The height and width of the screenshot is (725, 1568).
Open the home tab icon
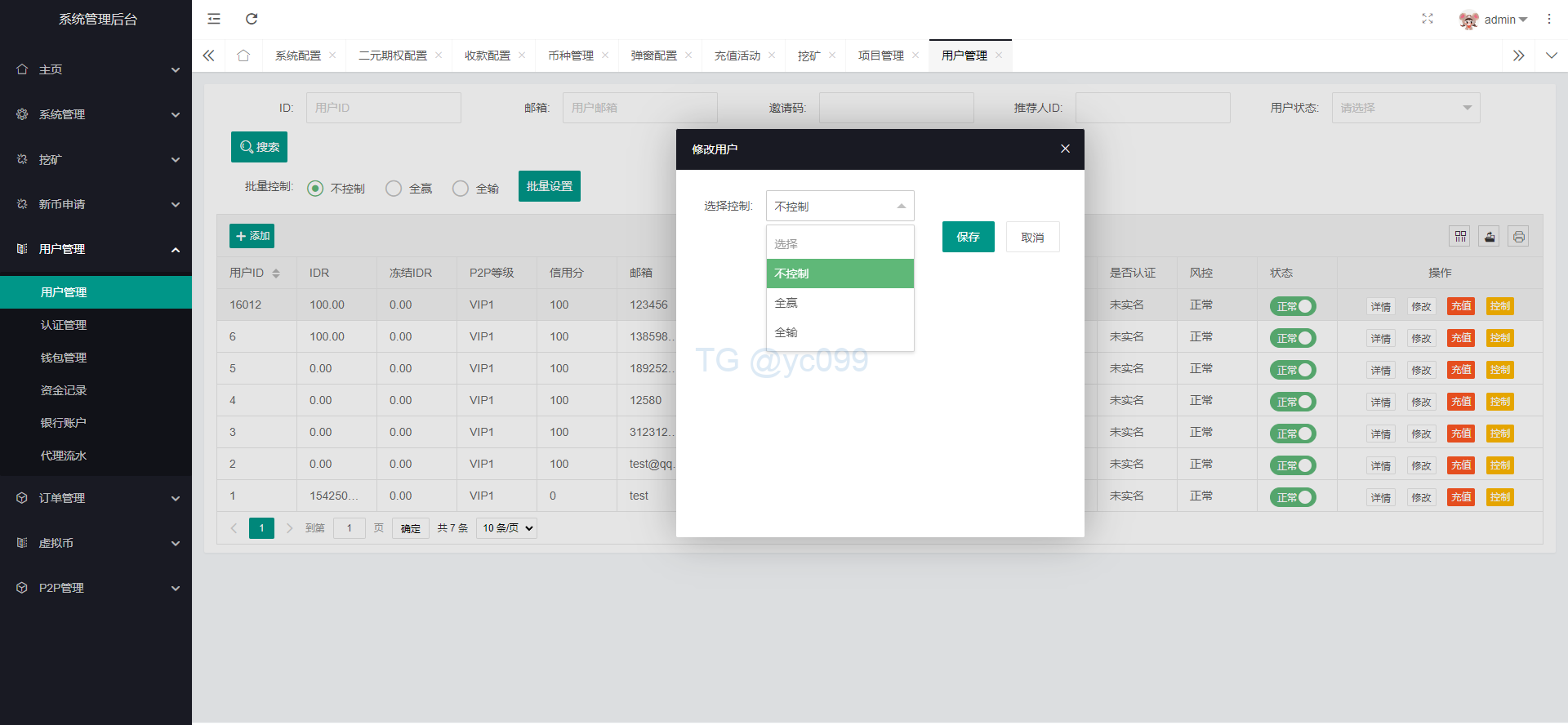243,56
